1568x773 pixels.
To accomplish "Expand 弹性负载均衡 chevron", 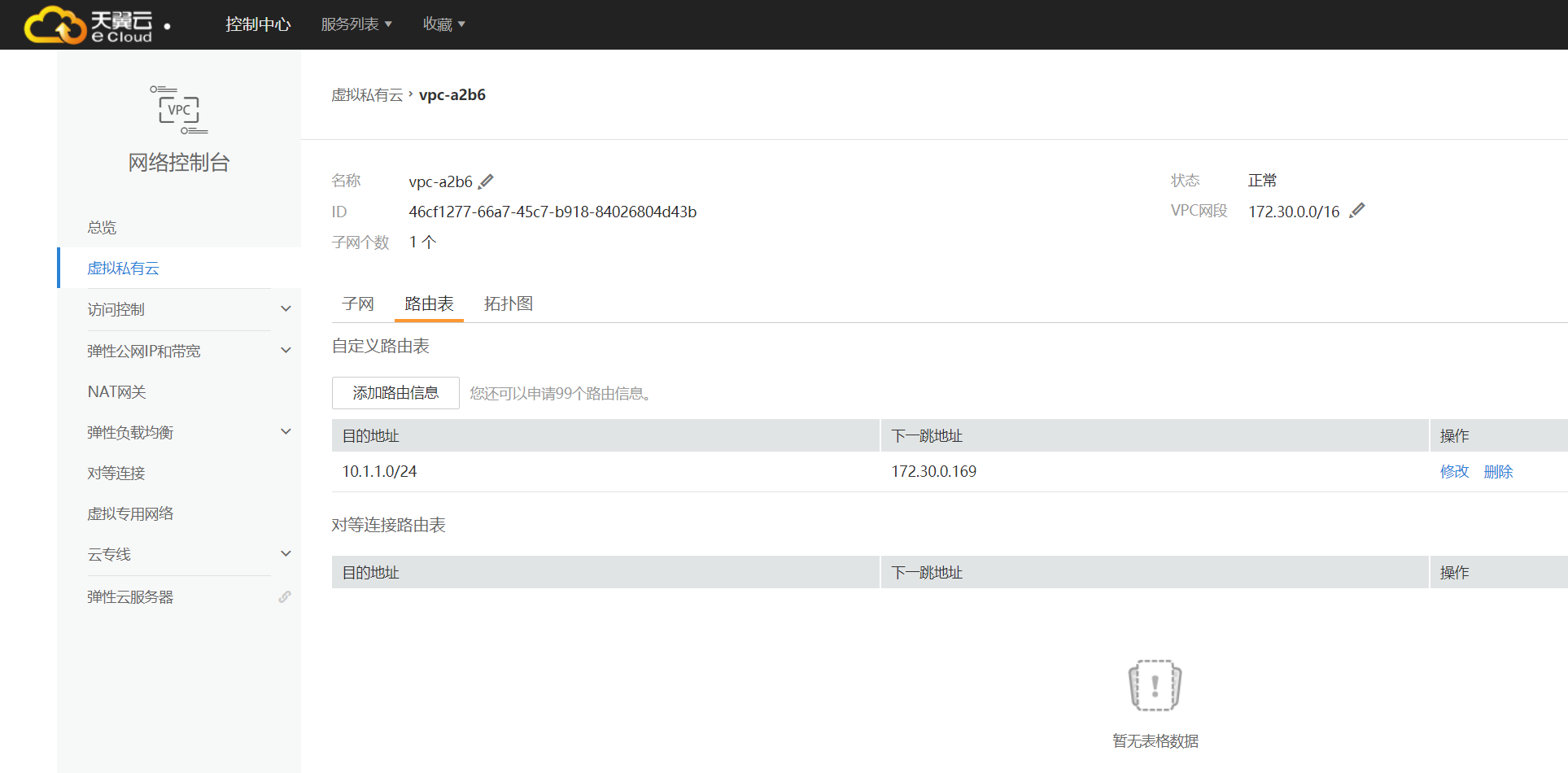I will (286, 432).
